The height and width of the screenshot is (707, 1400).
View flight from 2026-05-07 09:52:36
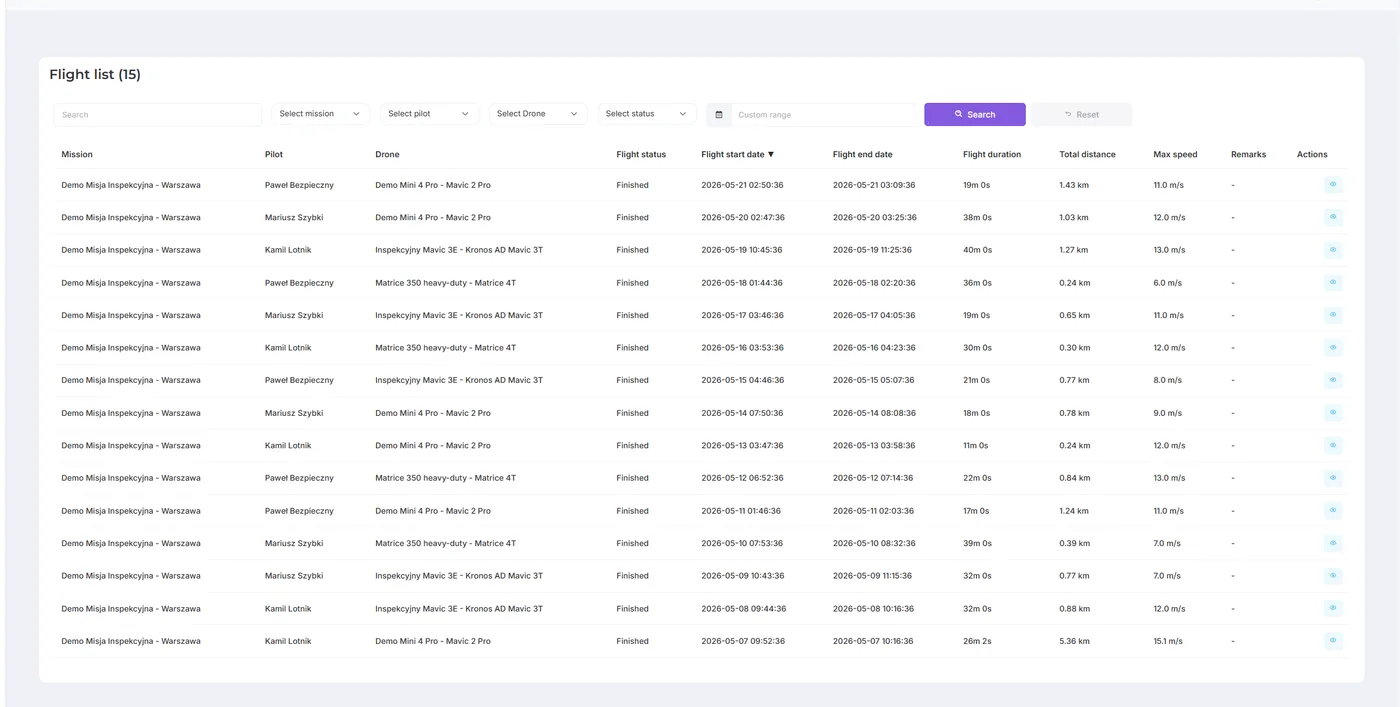click(x=1333, y=641)
